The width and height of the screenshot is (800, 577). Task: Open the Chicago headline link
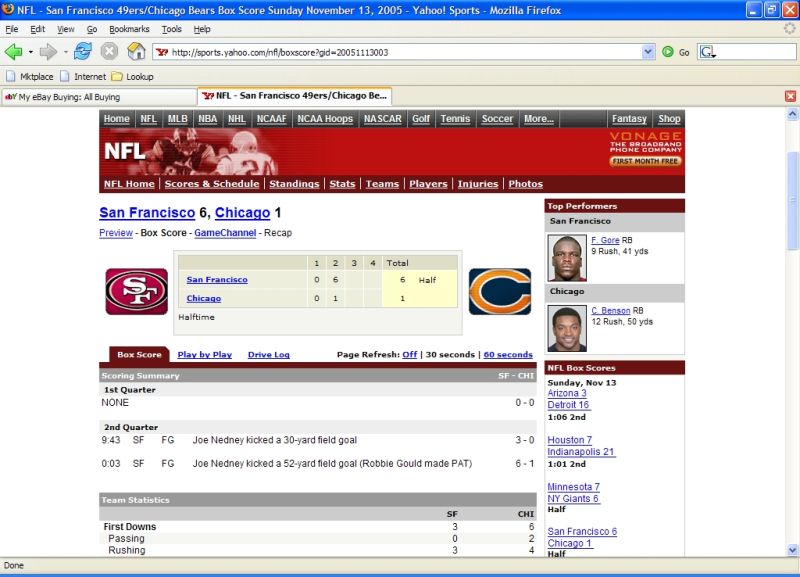click(242, 213)
